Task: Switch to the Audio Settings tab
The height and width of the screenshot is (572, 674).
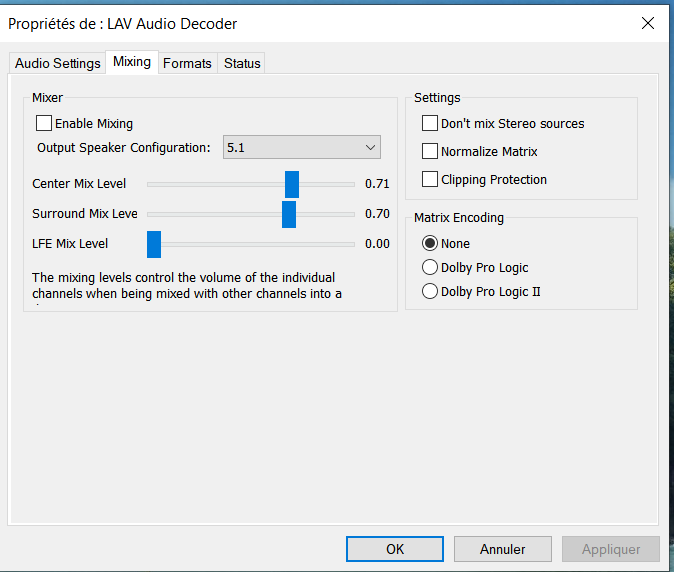Action: [x=58, y=63]
